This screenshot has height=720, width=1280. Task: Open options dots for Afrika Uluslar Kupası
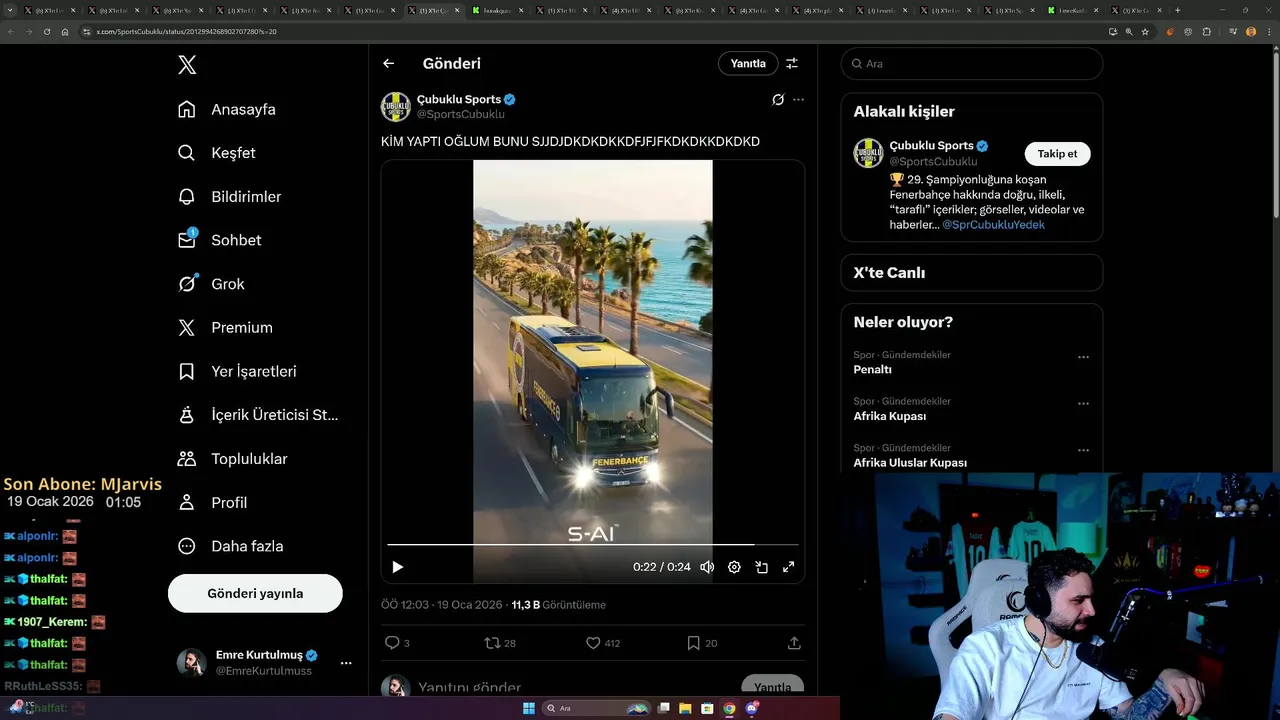click(1083, 450)
